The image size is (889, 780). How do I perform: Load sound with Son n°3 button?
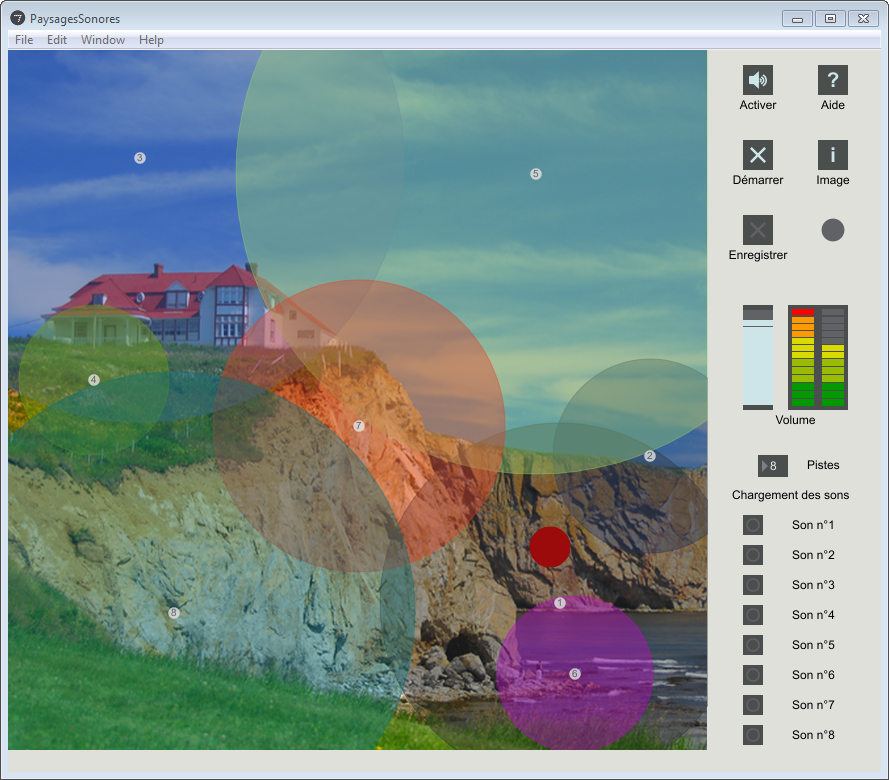753,585
